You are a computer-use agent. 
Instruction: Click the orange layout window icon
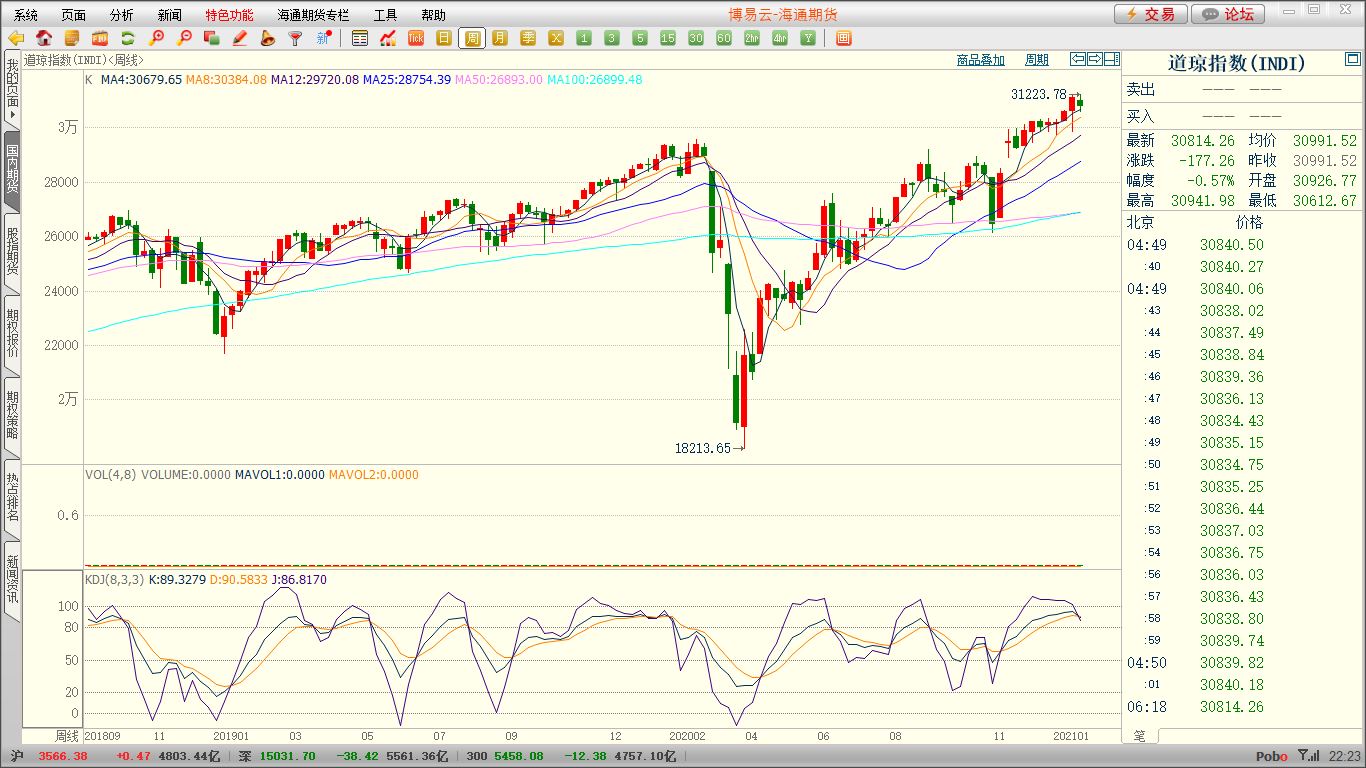coord(843,38)
